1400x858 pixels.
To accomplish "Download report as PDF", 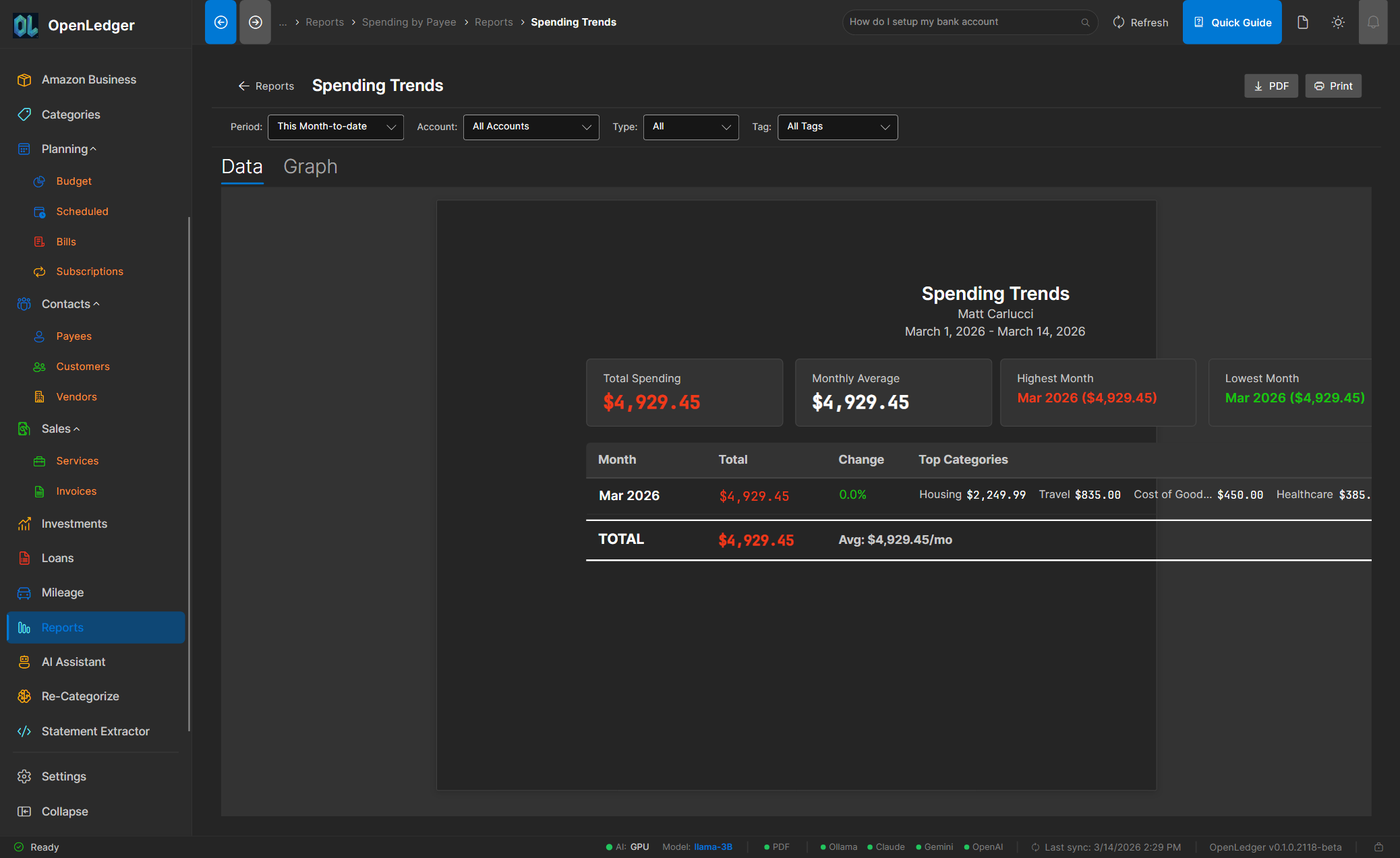I will 1271,86.
